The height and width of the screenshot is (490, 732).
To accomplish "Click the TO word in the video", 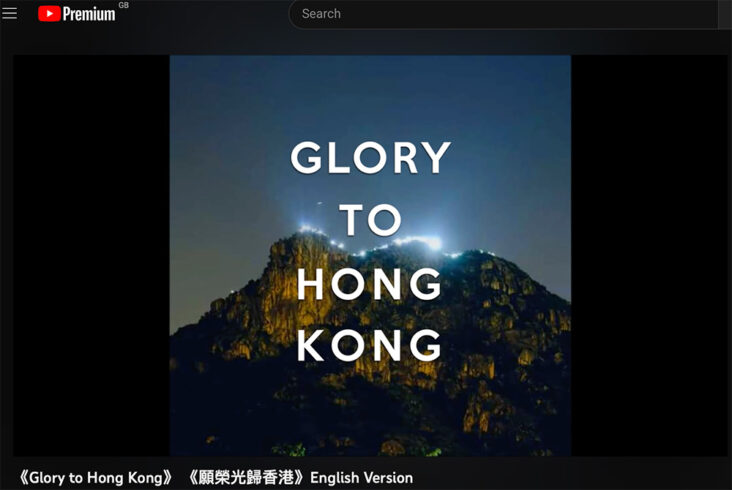I will pyautogui.click(x=370, y=219).
